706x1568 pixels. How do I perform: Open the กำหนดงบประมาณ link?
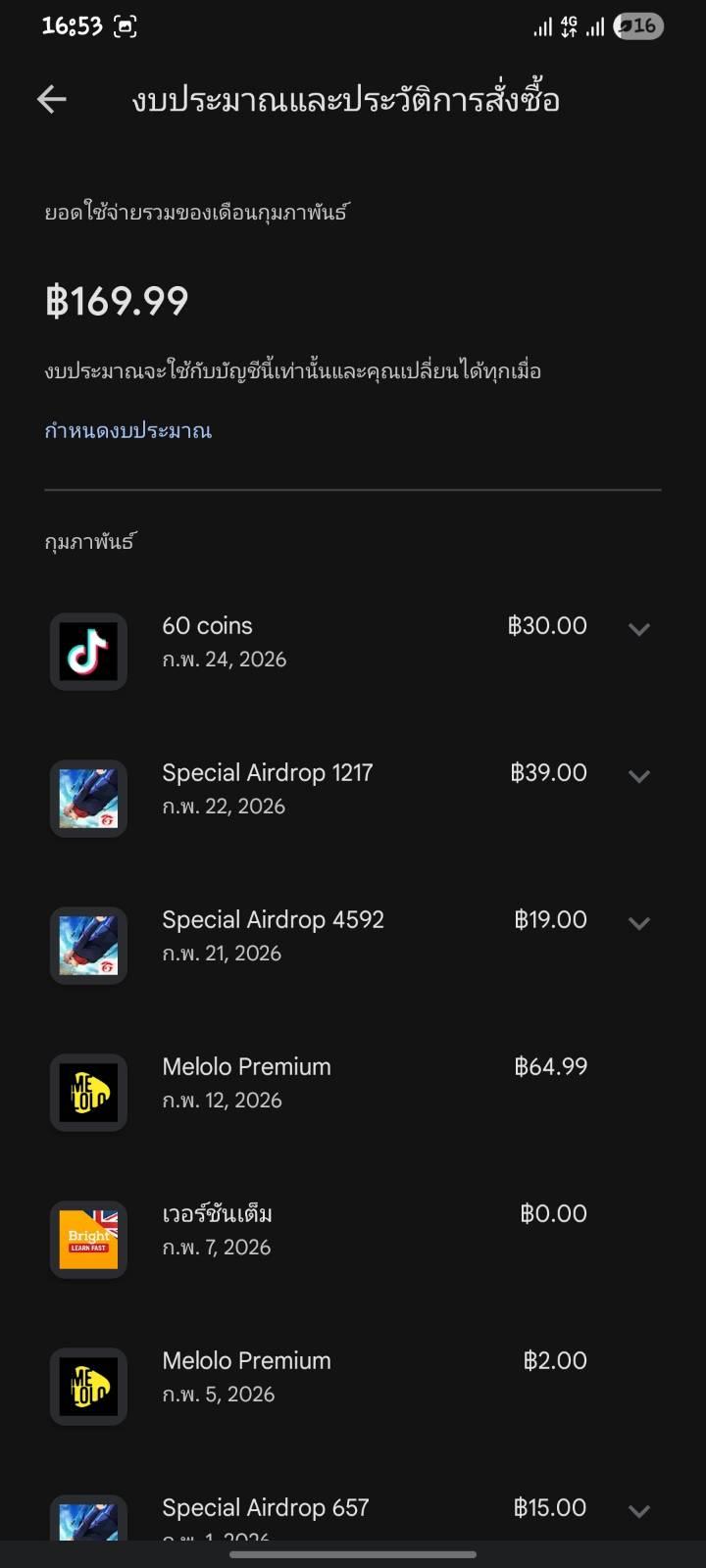point(128,430)
